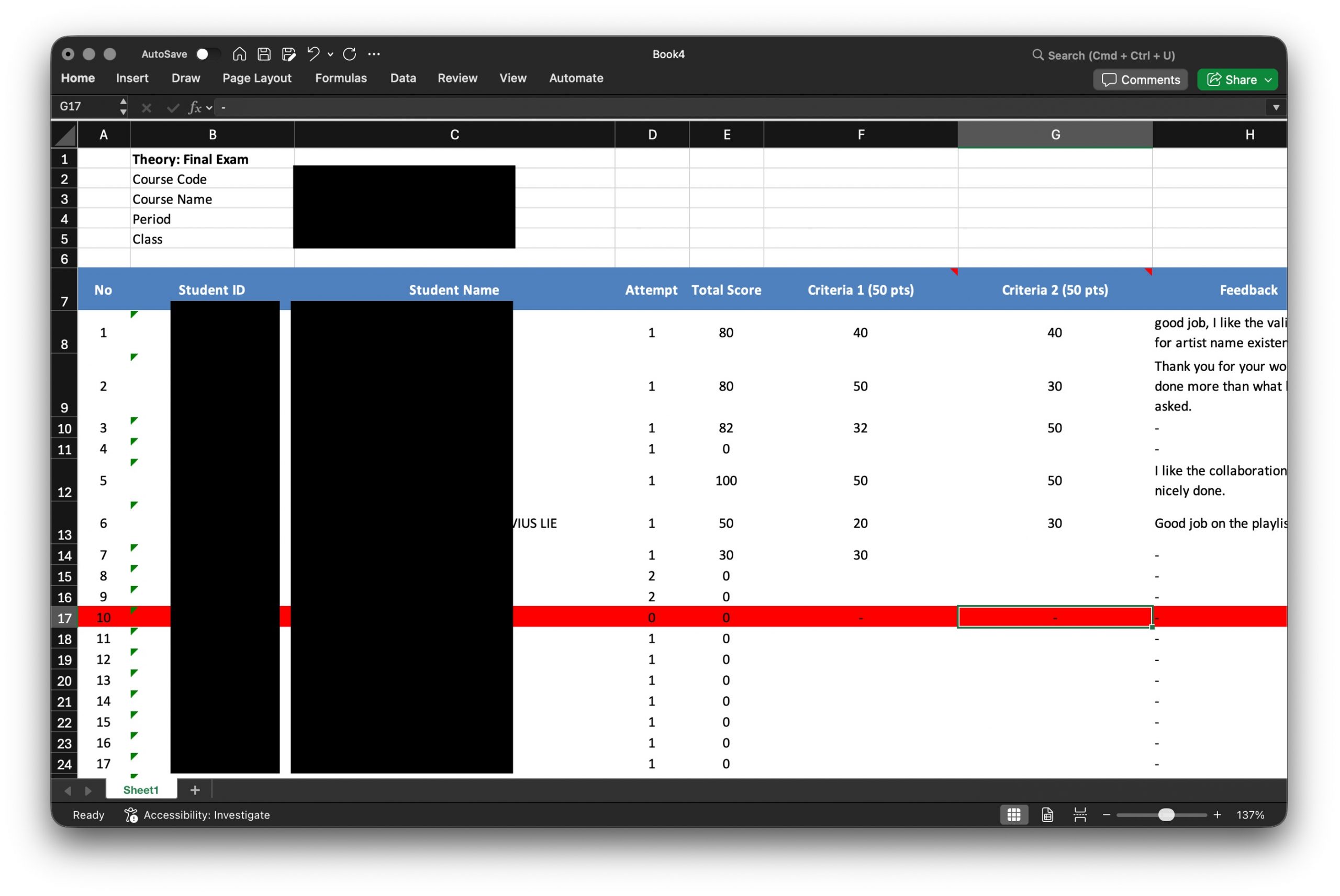Open the Data ribbon tab

(x=403, y=77)
